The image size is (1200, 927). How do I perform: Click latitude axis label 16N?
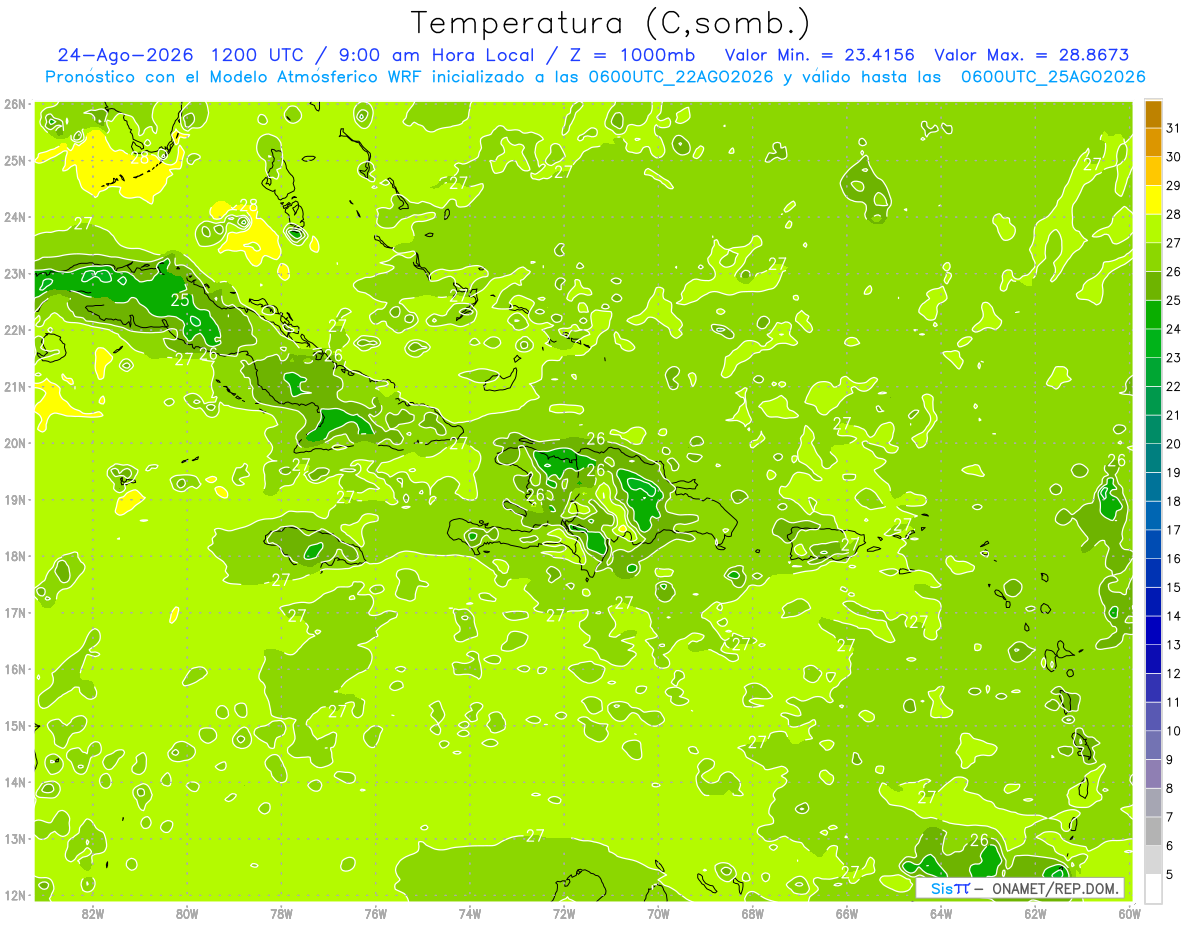15,669
